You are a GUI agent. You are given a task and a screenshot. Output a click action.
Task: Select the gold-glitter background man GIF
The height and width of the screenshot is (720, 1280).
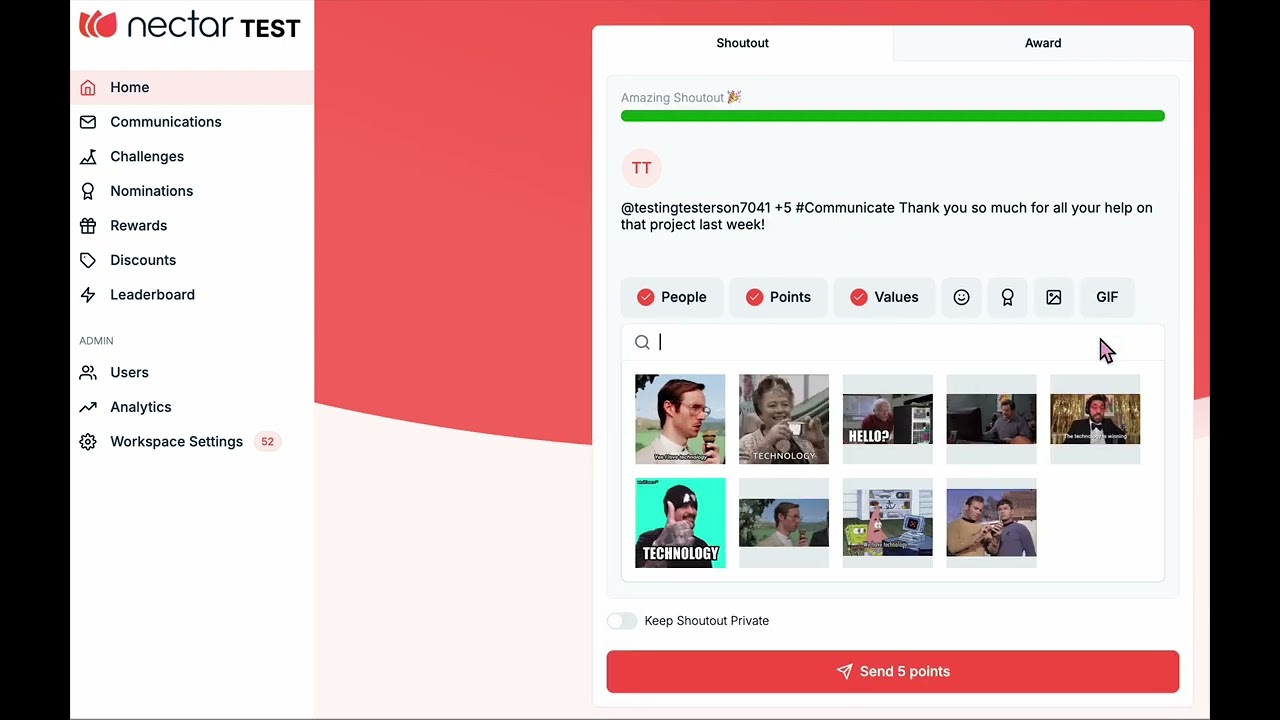coord(1095,419)
